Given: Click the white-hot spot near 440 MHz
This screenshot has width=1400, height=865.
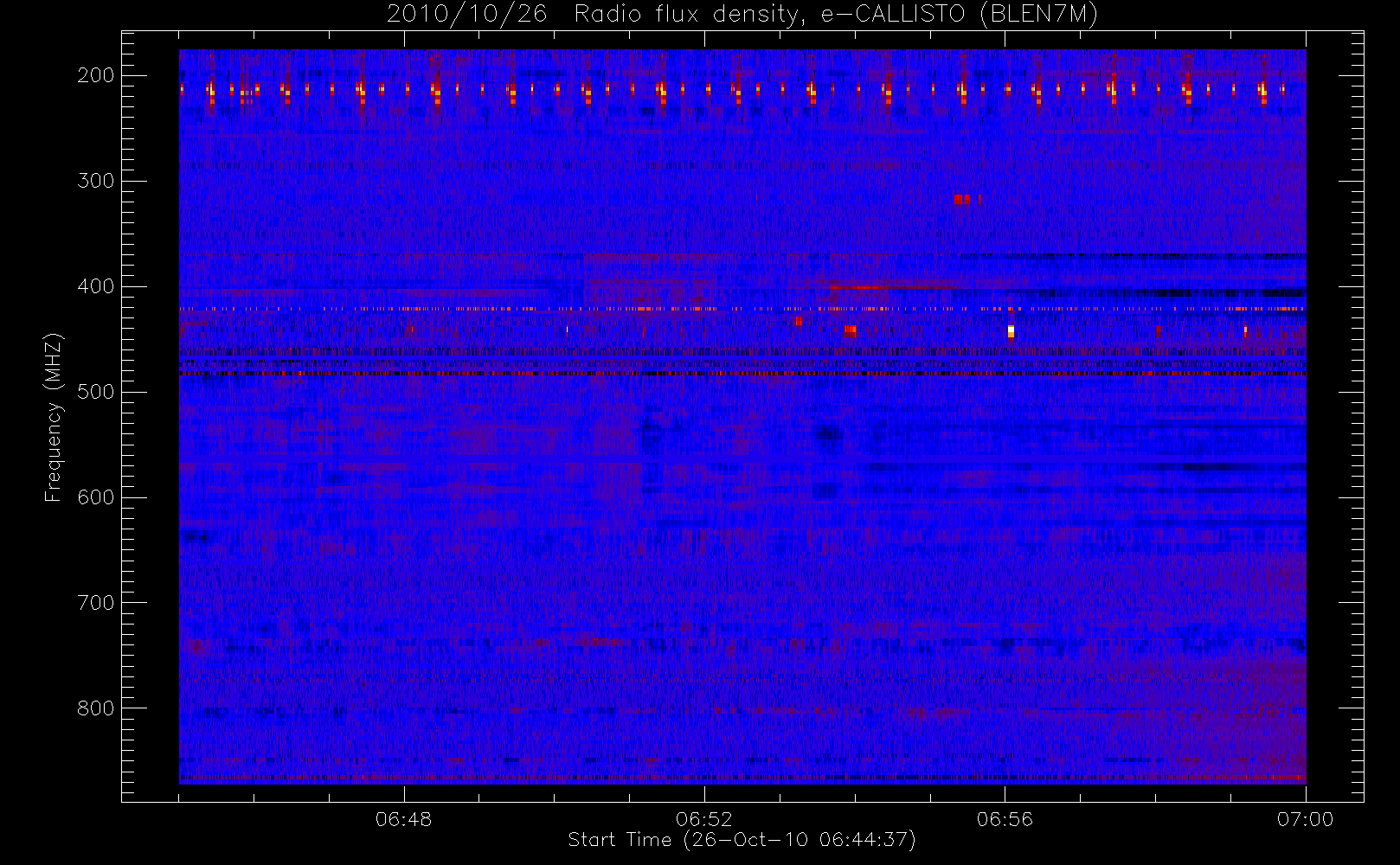Looking at the screenshot, I should pos(1011,331).
